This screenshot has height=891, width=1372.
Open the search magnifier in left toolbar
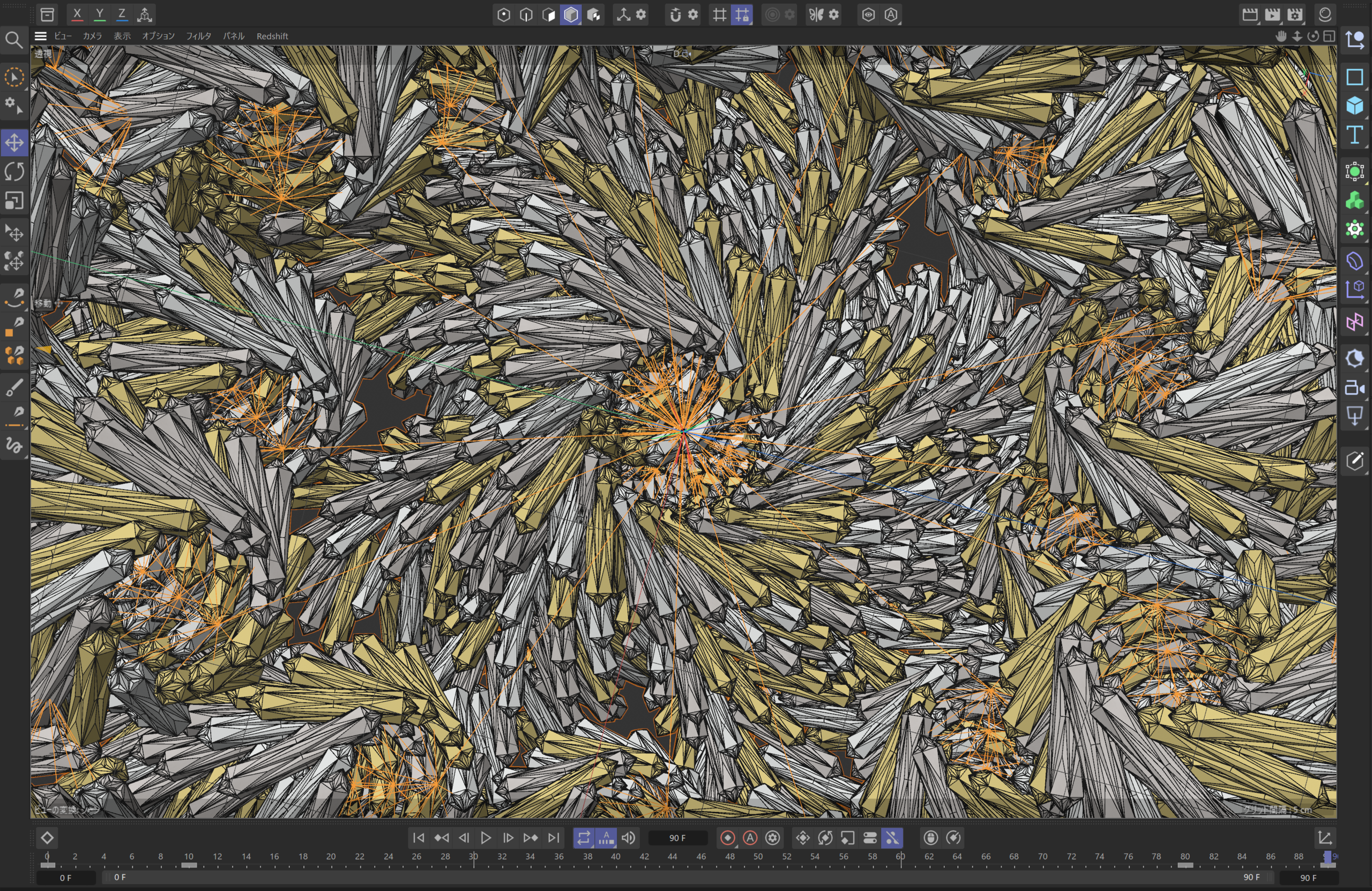[13, 40]
